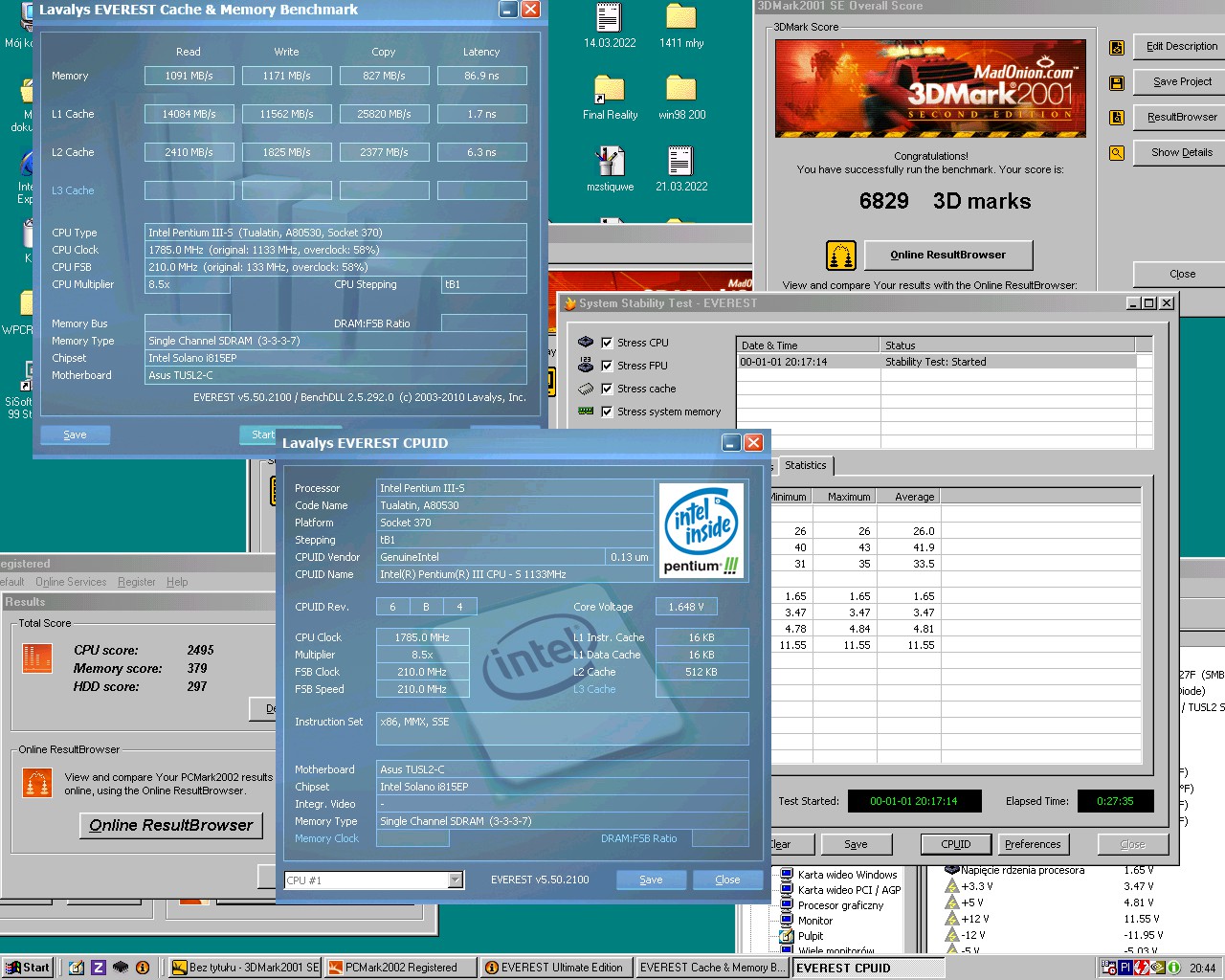Switch to EVEREST Ultimate Edition taskbar window
The width and height of the screenshot is (1225, 980).
(x=556, y=968)
